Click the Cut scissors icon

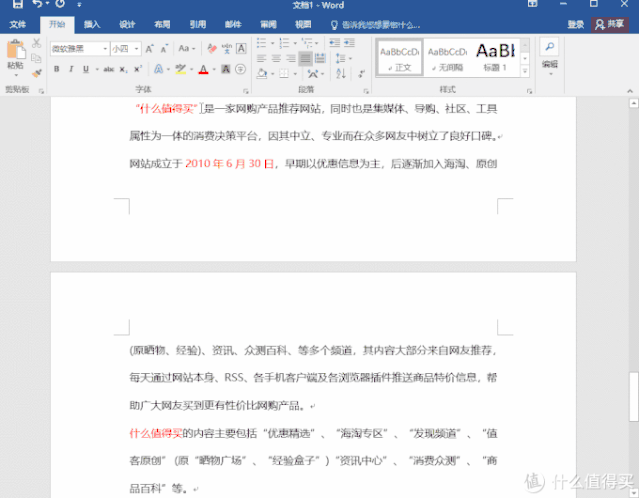tap(37, 43)
